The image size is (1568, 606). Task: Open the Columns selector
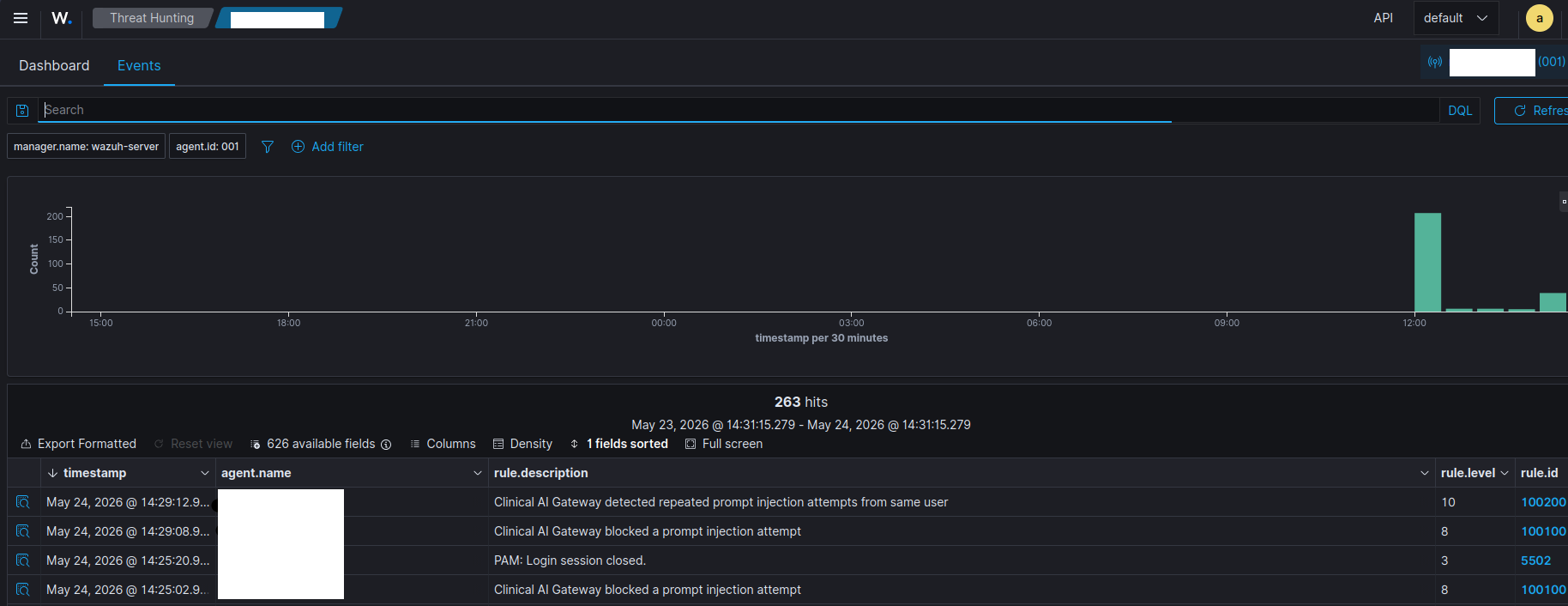(443, 444)
